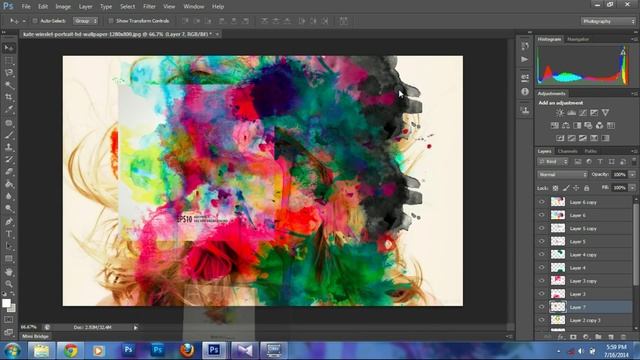Open the collapsed Actions panel icon
Image resolution: width=640 pixels, height=360 pixels.
[x=525, y=60]
